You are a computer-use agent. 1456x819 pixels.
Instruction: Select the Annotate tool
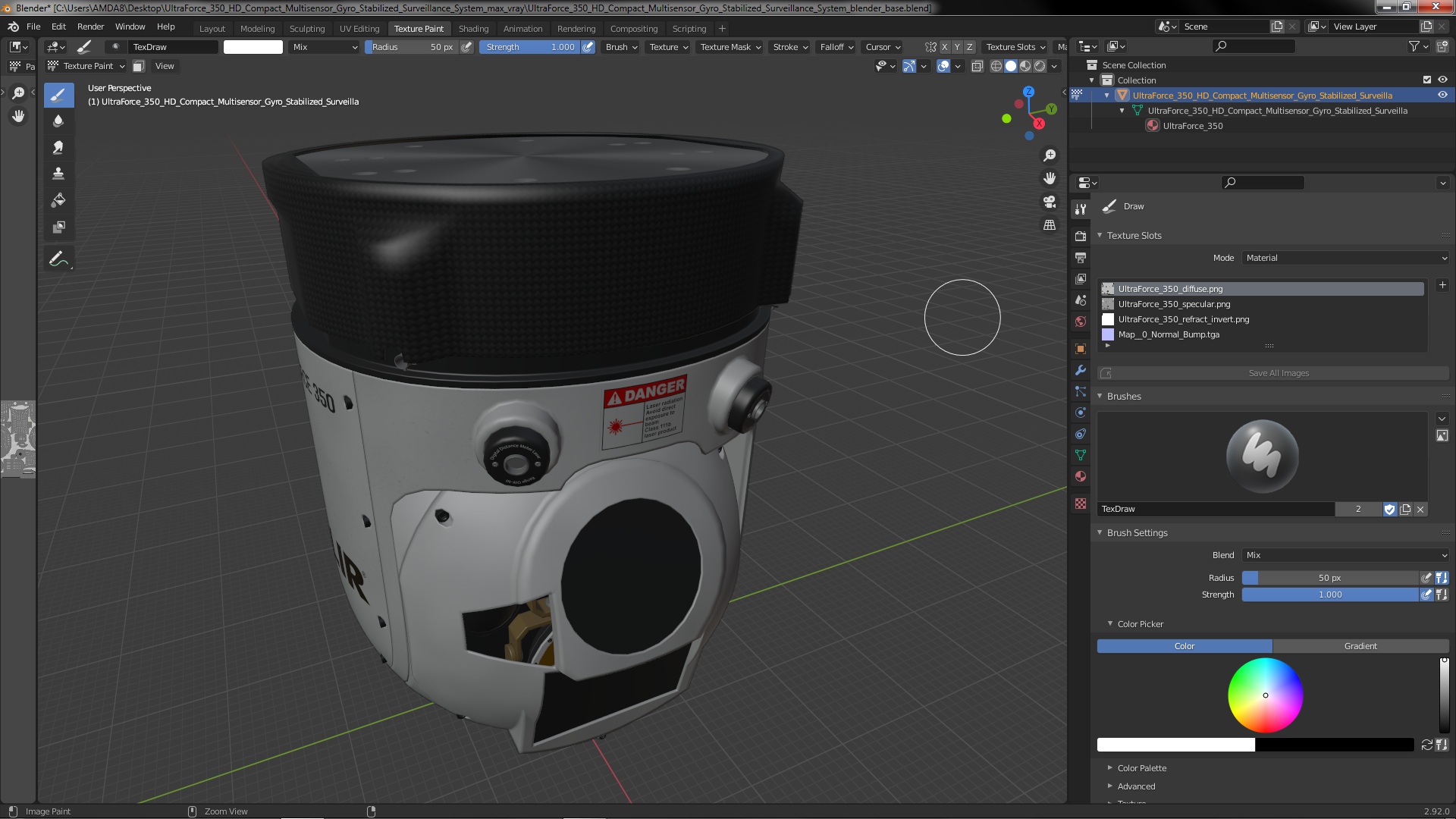pyautogui.click(x=58, y=259)
